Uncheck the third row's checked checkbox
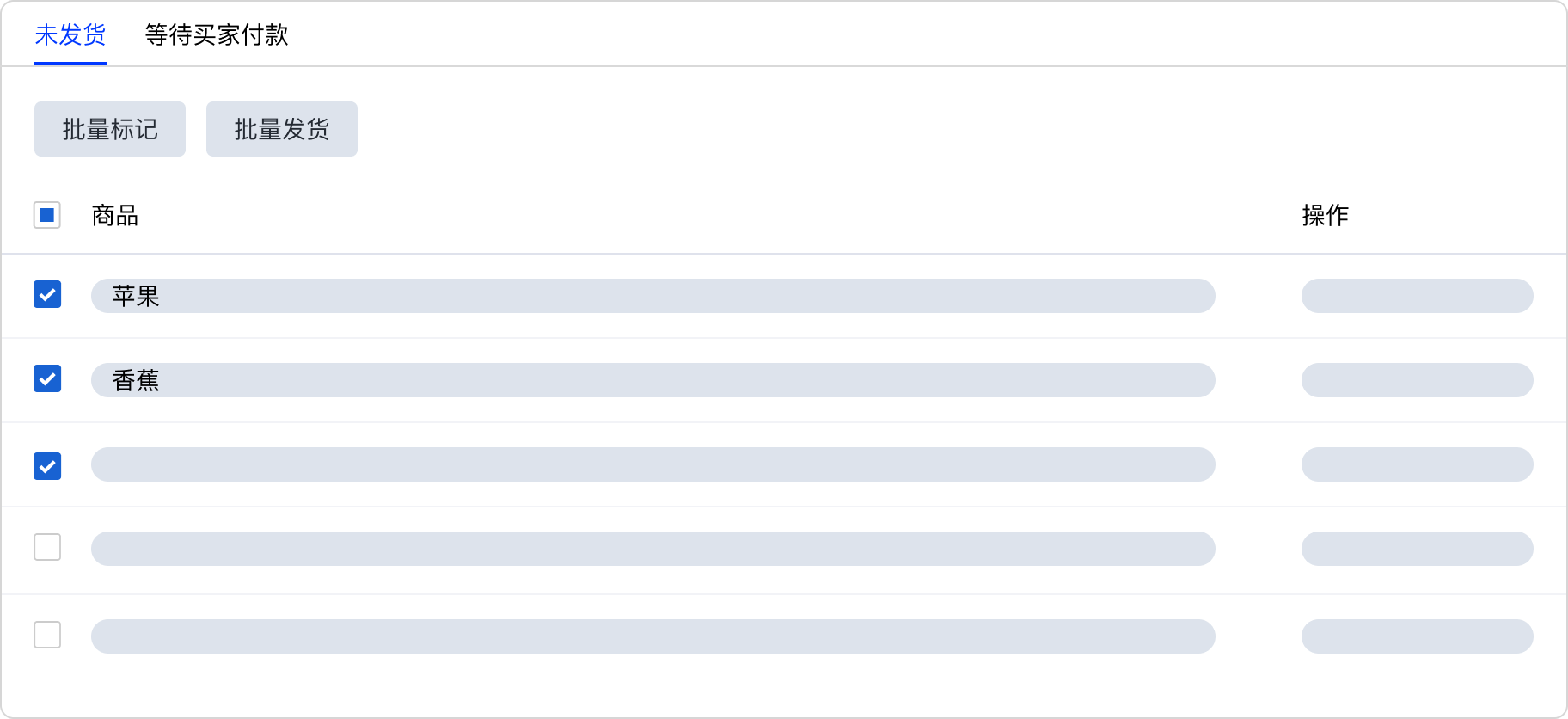The height and width of the screenshot is (719, 1568). click(47, 466)
